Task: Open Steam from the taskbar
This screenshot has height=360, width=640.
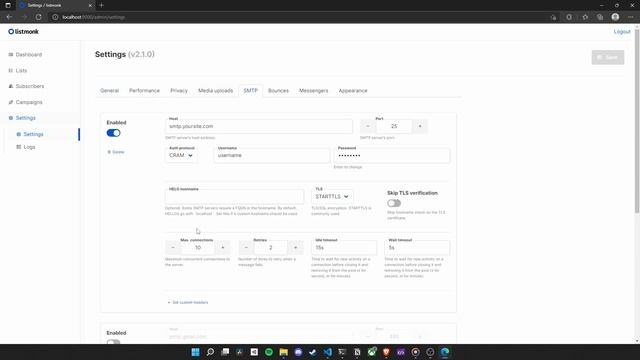Action: [313, 352]
